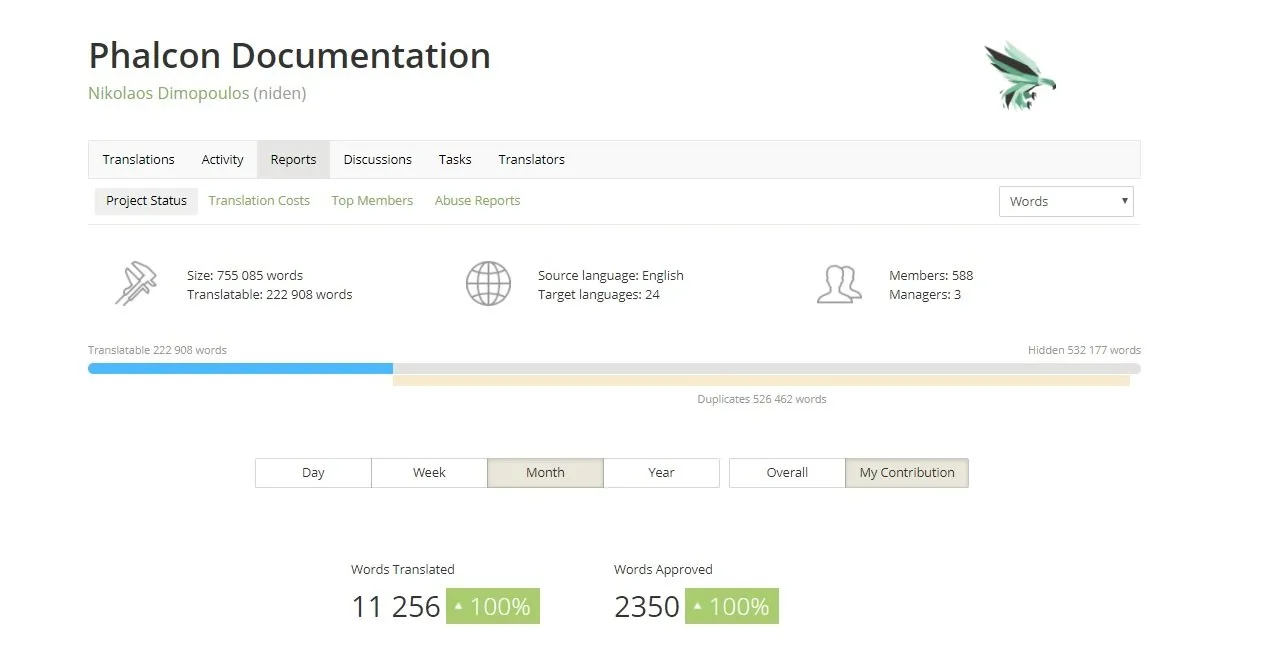Click the caliper size icon
This screenshot has height=661, width=1274.
pyautogui.click(x=136, y=284)
